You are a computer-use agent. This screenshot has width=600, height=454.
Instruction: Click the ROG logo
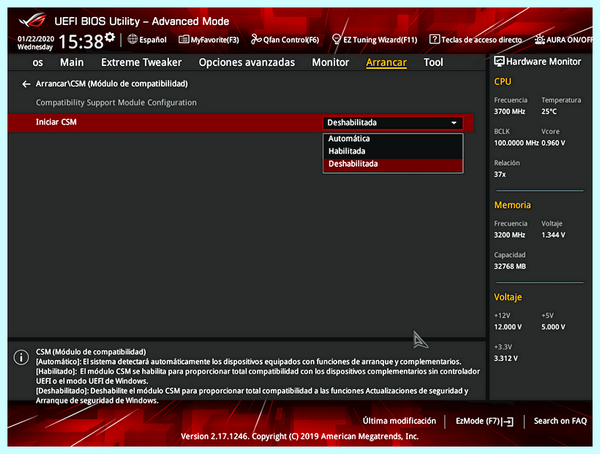click(x=33, y=20)
